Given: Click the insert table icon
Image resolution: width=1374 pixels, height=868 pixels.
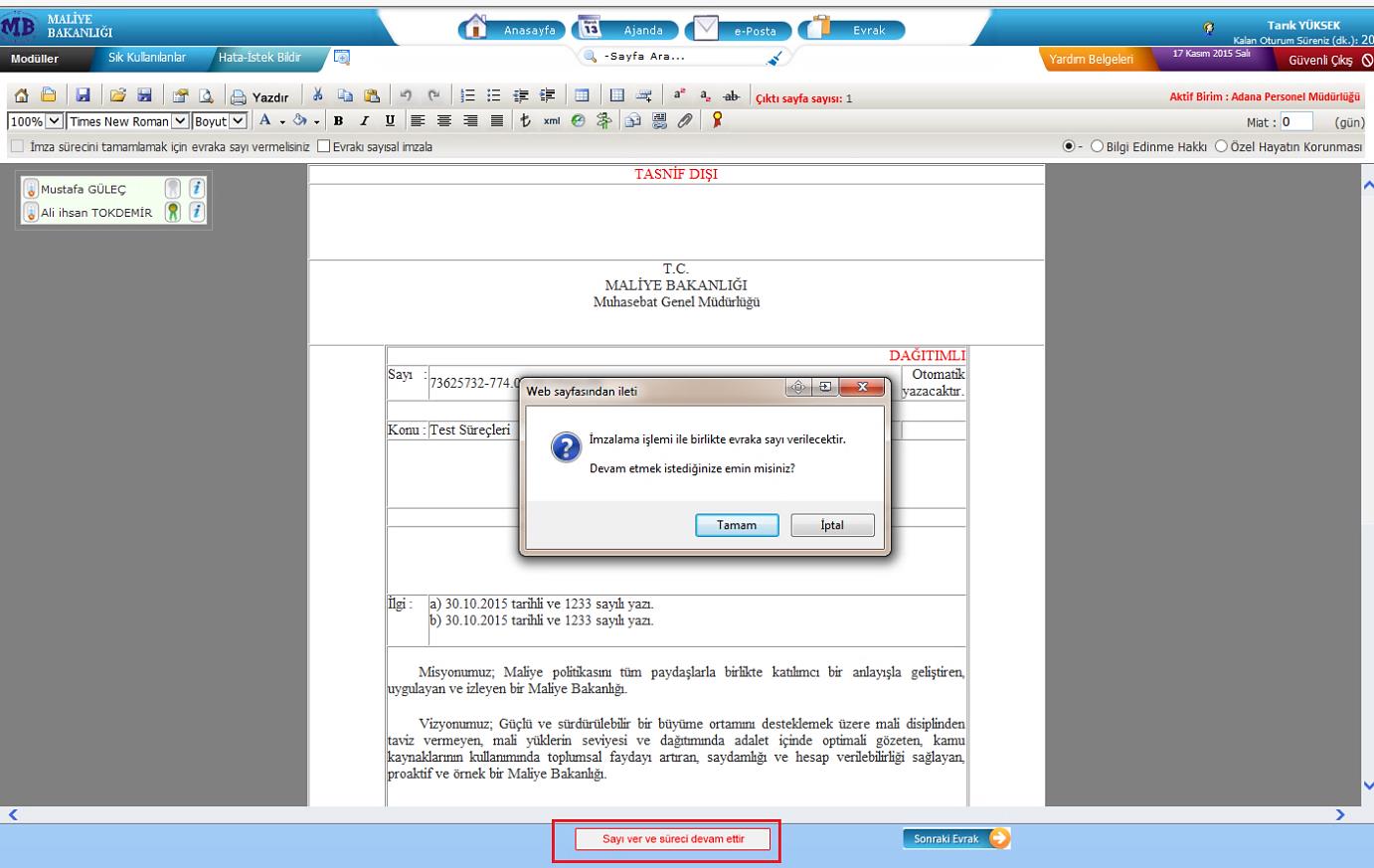Looking at the screenshot, I should tap(582, 95).
